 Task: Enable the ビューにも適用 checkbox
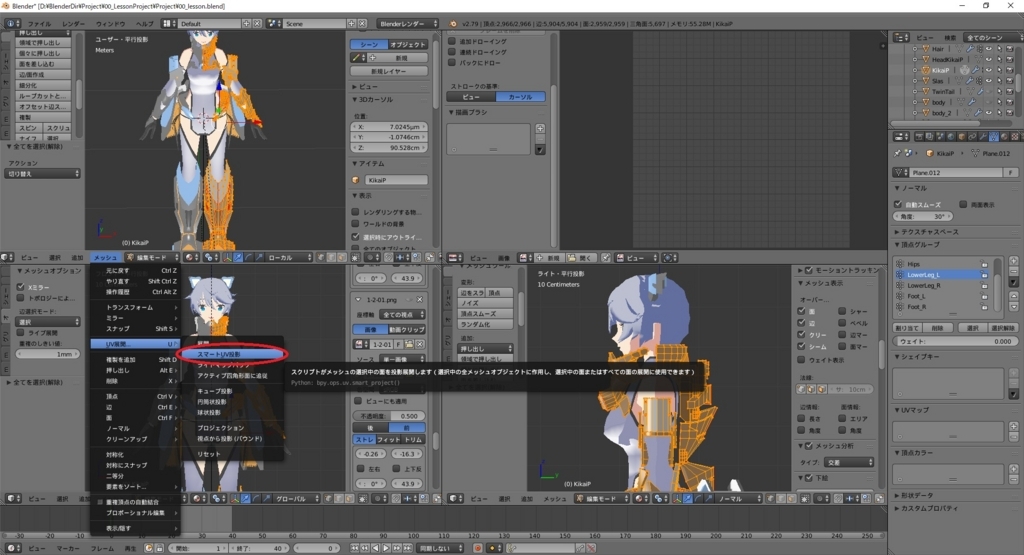click(358, 401)
